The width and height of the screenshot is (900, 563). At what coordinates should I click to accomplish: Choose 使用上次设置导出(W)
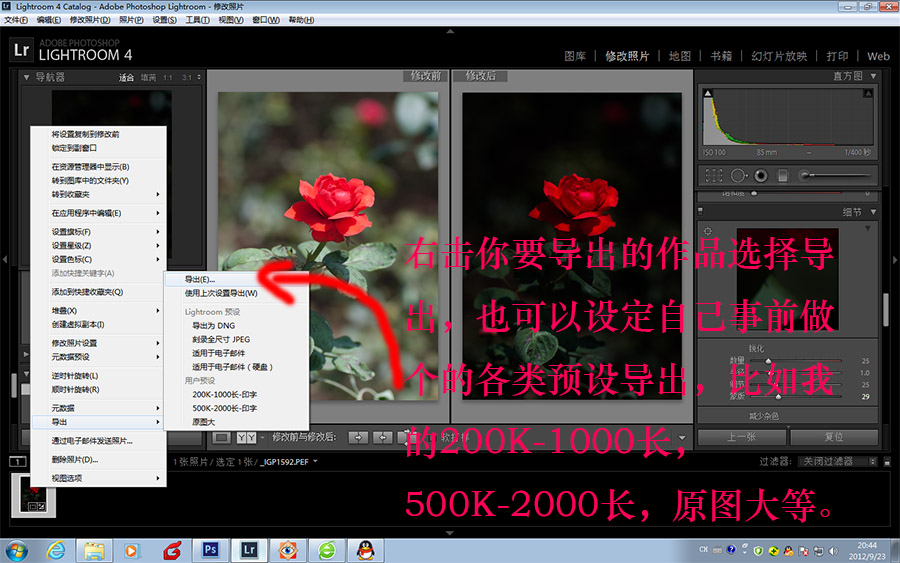[x=236, y=293]
